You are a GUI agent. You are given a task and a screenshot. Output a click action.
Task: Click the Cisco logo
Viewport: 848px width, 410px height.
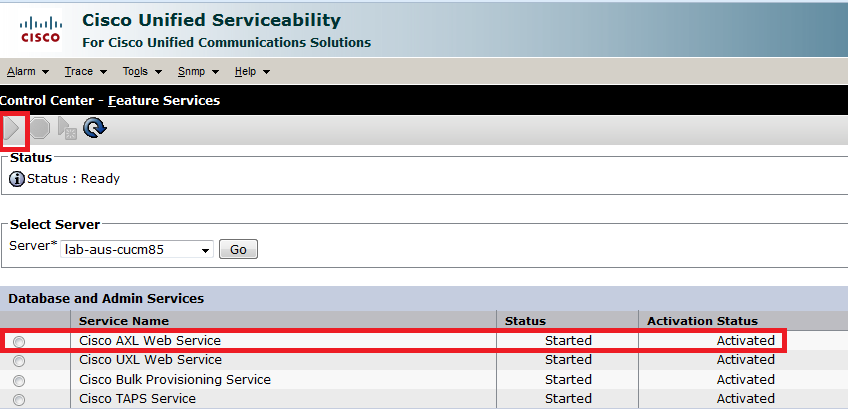[41, 30]
